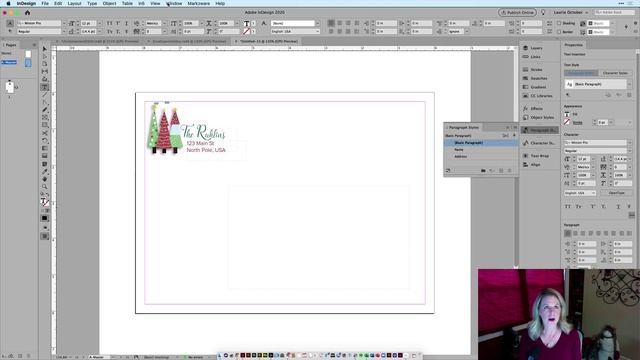The image size is (640, 360).
Task: Select the Gap tool
Action: pyautogui.click(x=45, y=71)
